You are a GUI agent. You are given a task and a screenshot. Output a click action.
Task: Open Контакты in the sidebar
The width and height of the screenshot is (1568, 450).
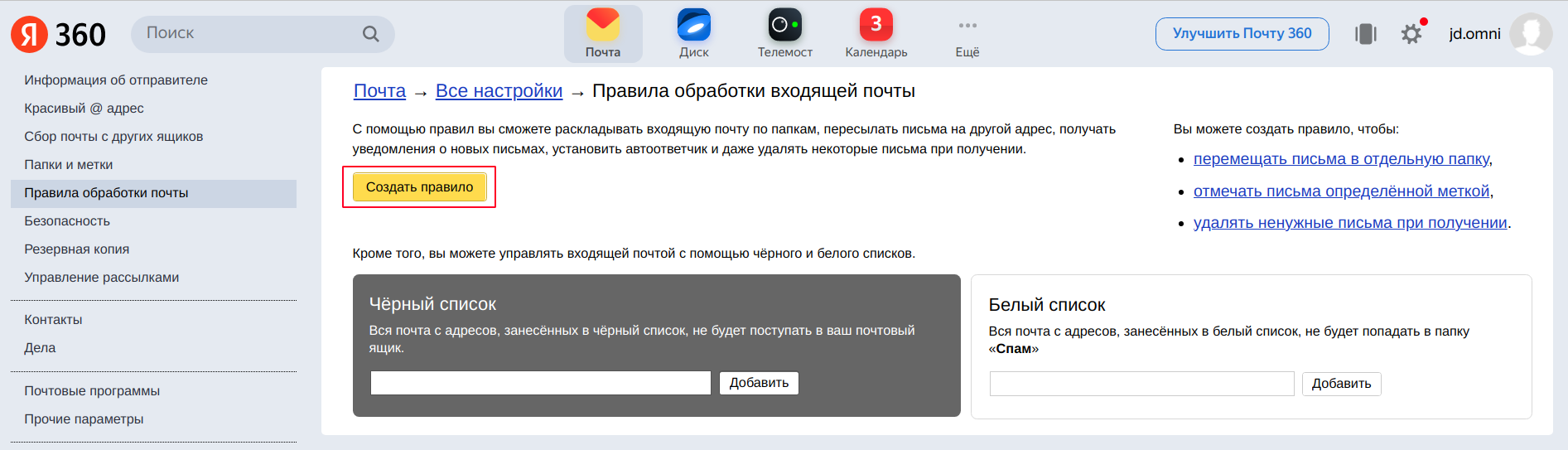click(x=53, y=320)
